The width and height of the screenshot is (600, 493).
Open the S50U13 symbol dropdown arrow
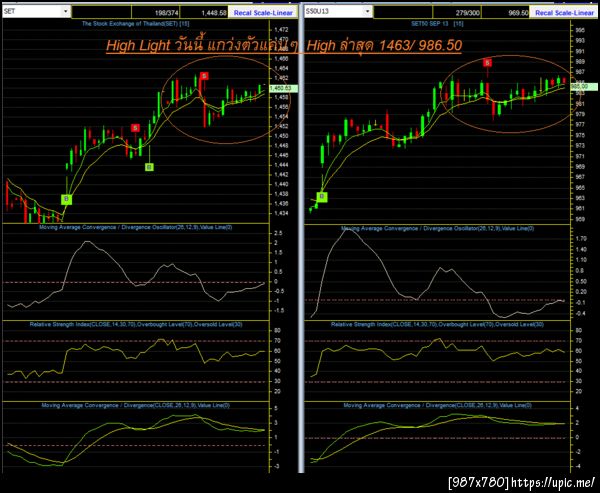[367, 11]
